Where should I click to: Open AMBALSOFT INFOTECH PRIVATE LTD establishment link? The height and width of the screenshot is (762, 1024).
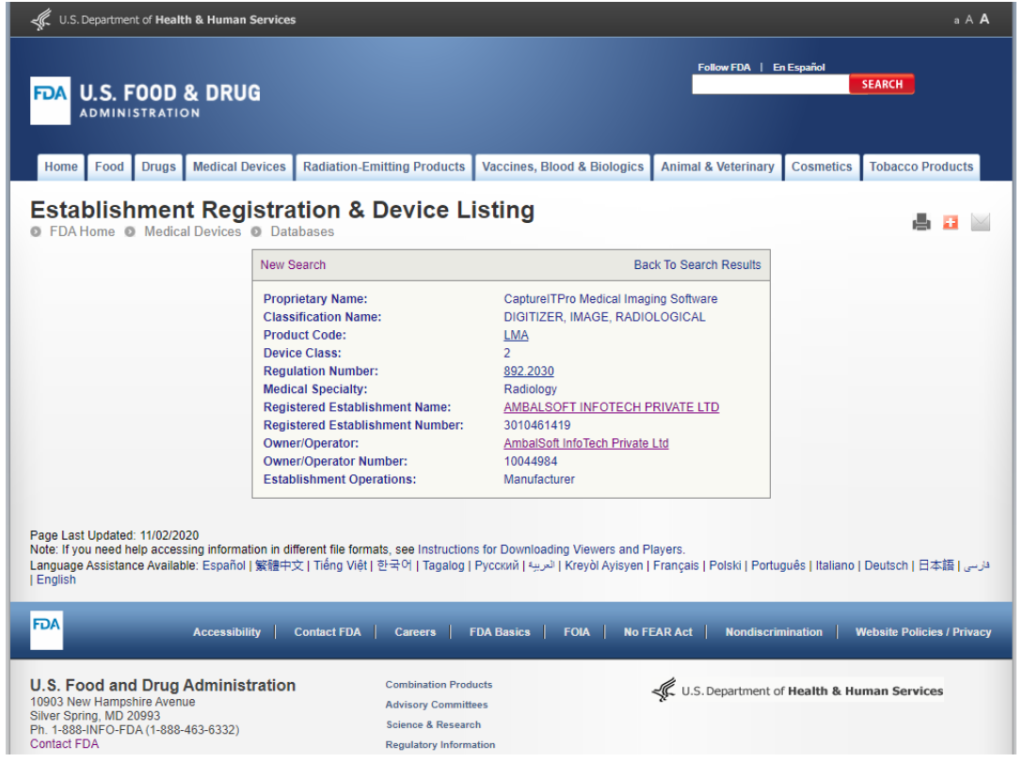(x=611, y=407)
